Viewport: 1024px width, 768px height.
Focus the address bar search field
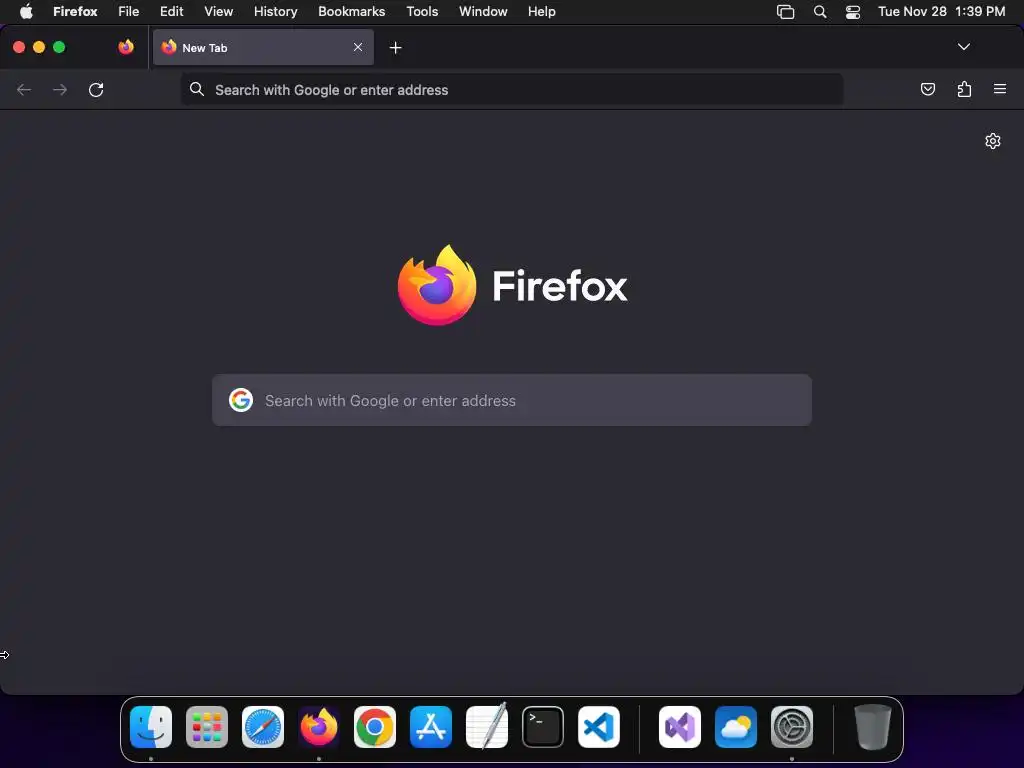pyautogui.click(x=512, y=89)
